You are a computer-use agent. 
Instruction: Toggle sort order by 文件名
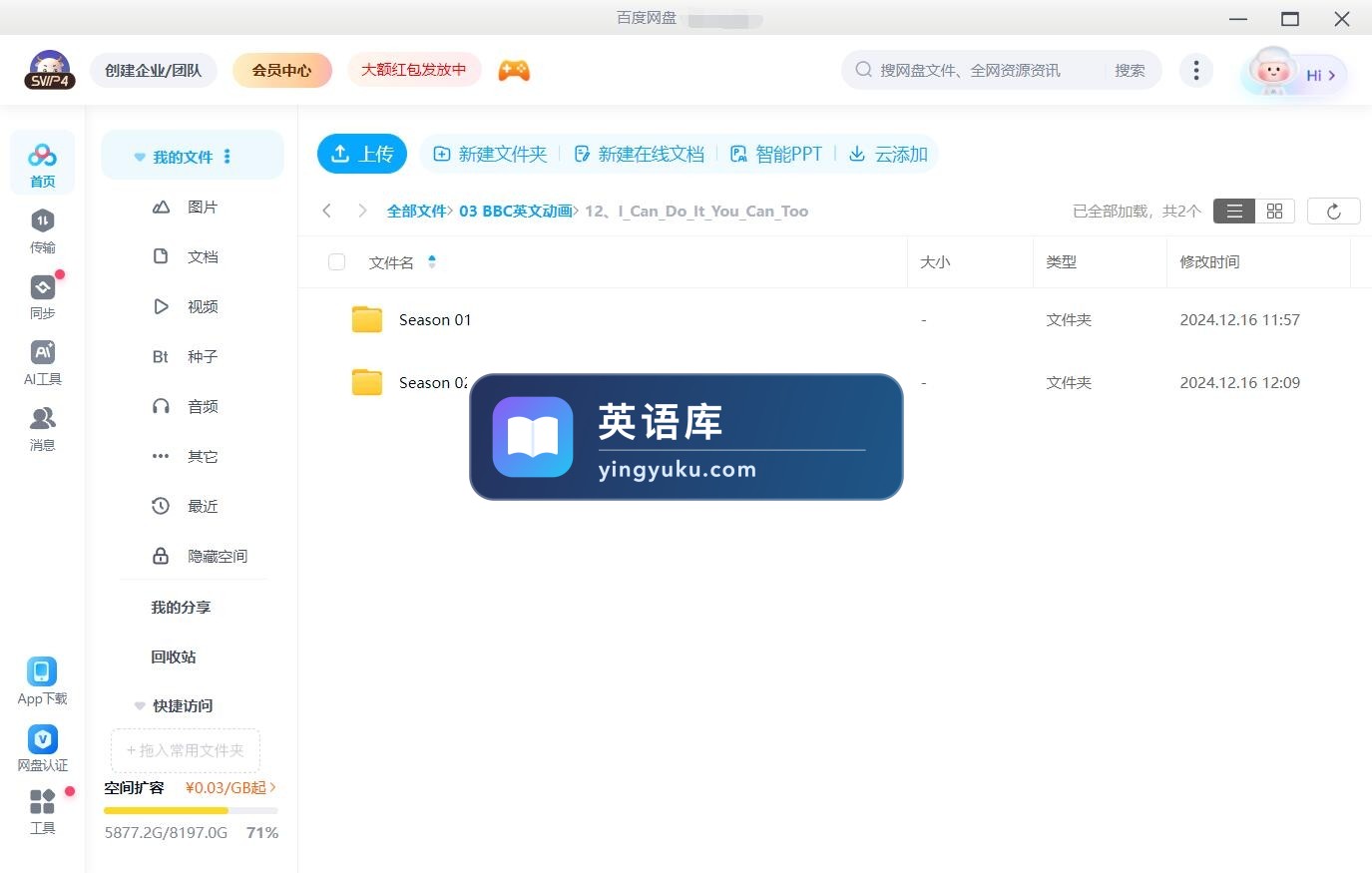coord(432,261)
